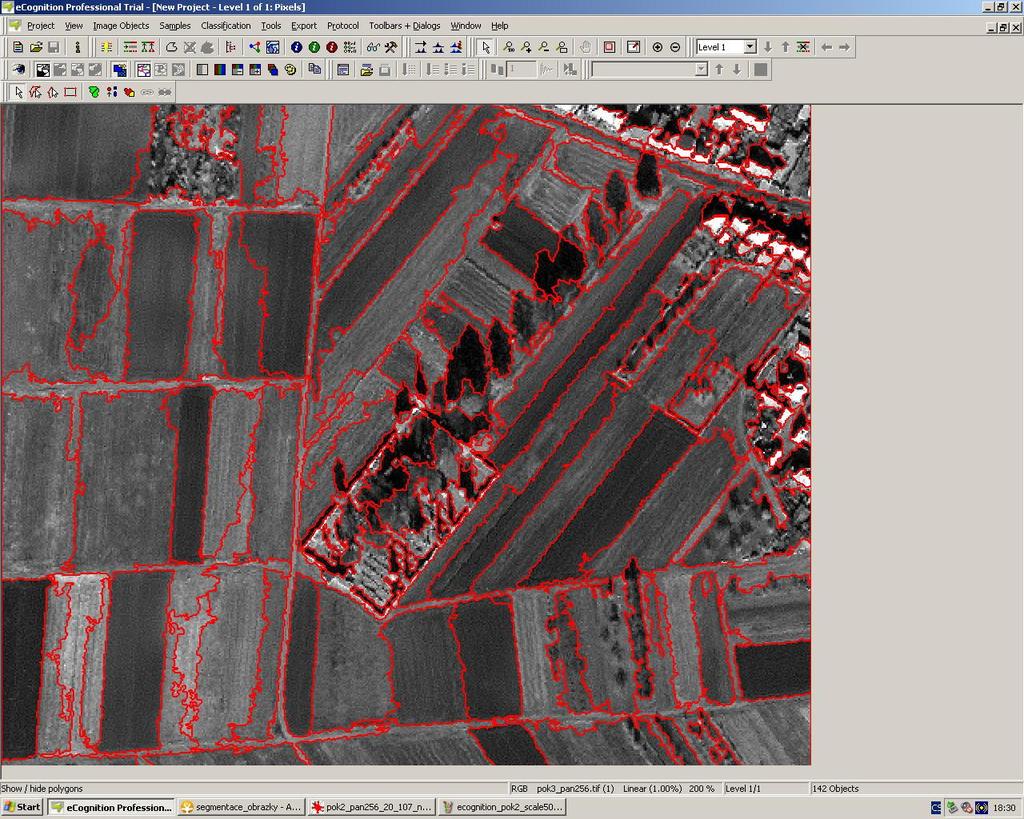
Task: Click the yellow smiley palette icon
Action: [291, 69]
